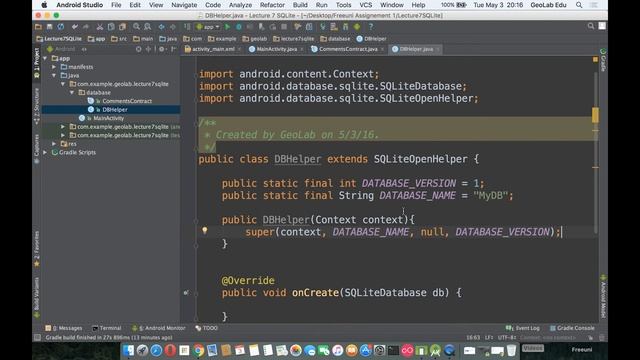Switch to MainActivity.java tab
640x360 pixels.
coord(276,49)
